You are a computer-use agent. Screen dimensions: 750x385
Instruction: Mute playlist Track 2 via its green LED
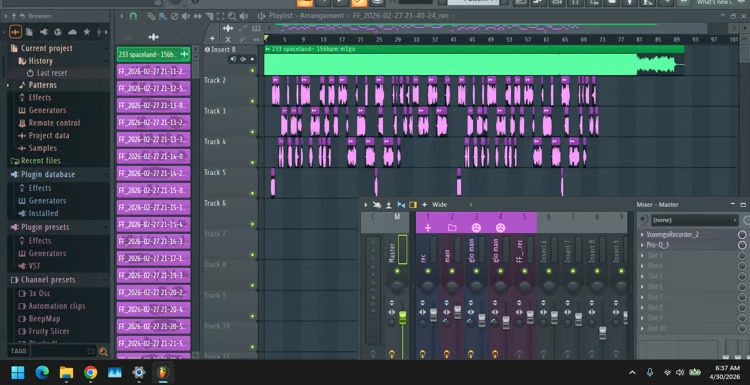click(253, 101)
